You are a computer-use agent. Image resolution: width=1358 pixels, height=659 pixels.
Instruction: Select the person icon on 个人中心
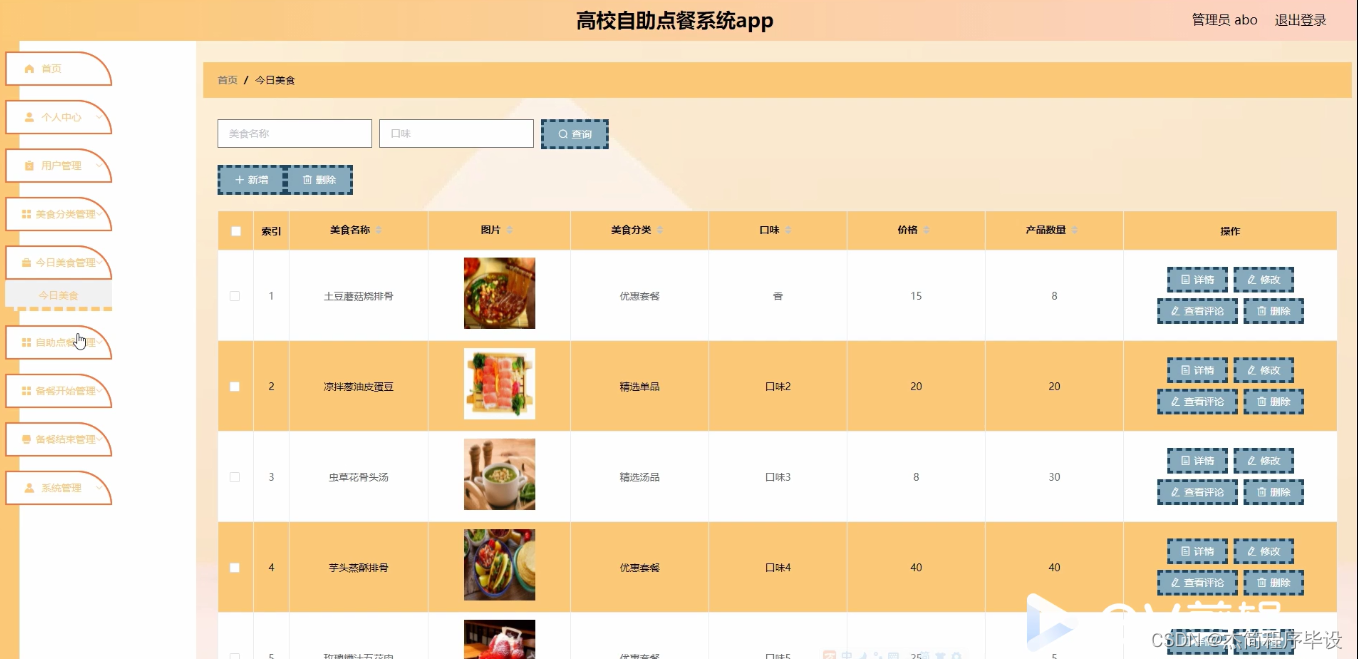click(x=27, y=117)
